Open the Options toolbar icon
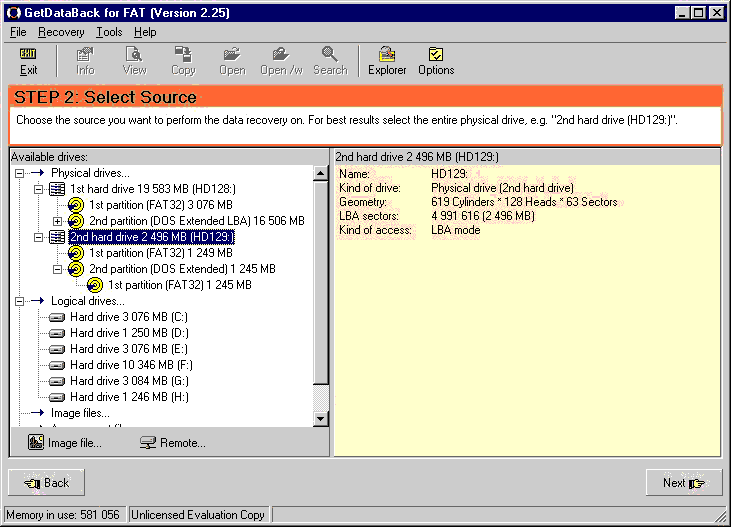 tap(436, 61)
